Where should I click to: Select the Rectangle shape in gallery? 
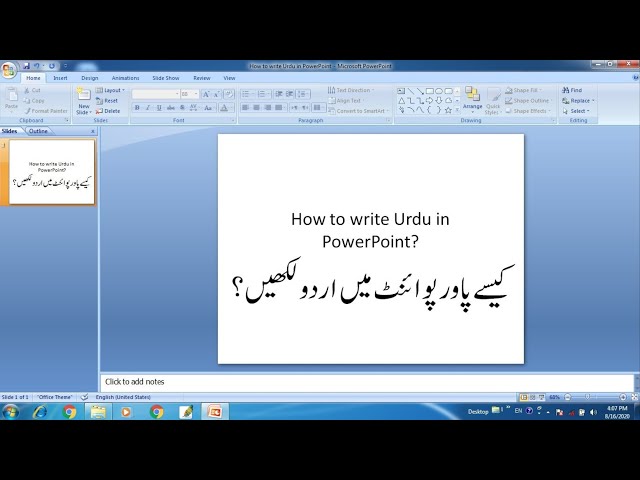click(430, 91)
